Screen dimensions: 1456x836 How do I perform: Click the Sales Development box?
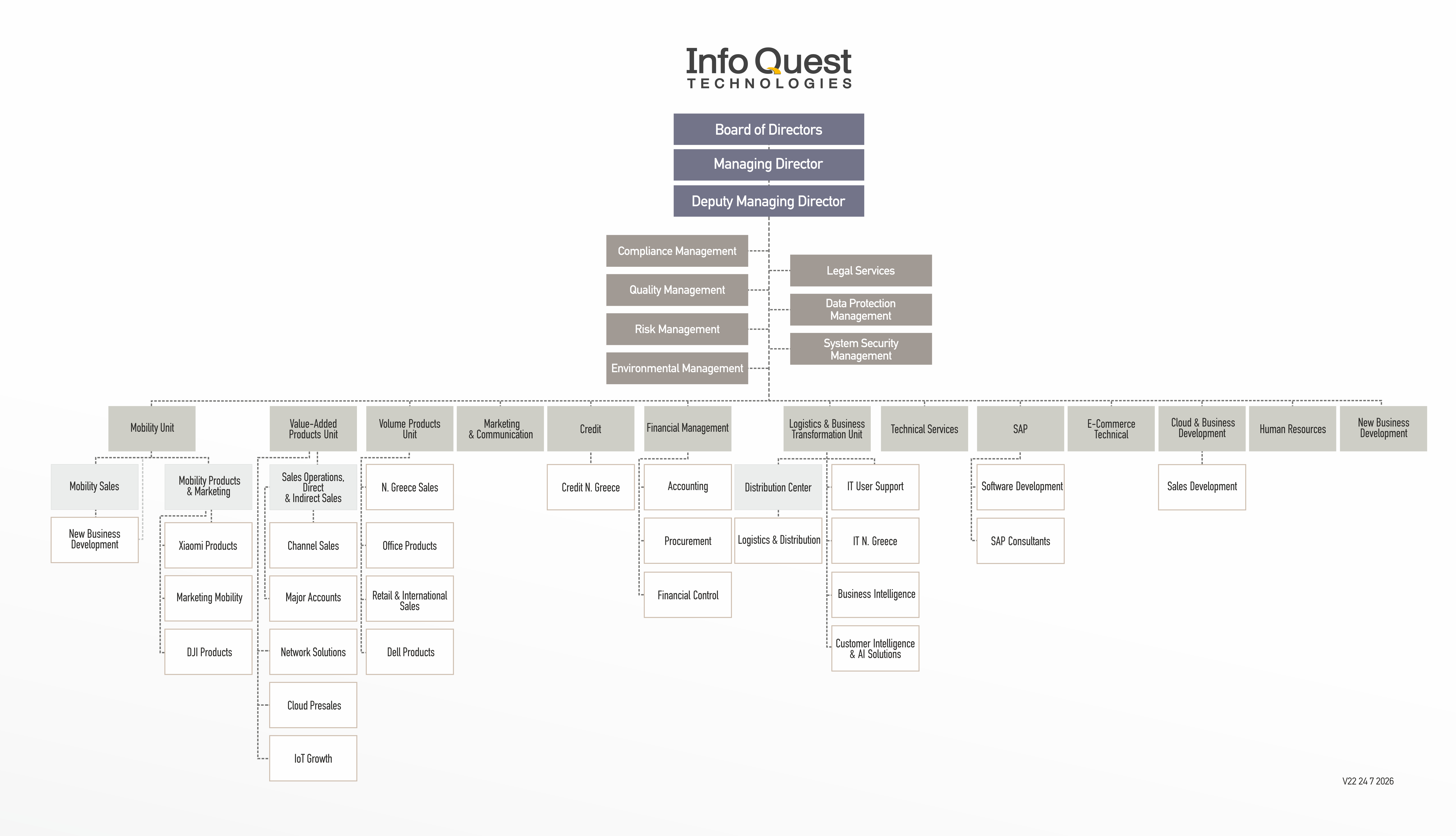click(x=1202, y=487)
